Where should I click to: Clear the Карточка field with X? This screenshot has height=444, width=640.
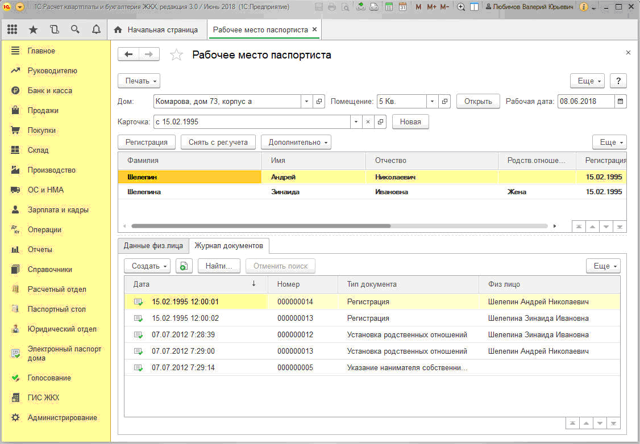(367, 122)
